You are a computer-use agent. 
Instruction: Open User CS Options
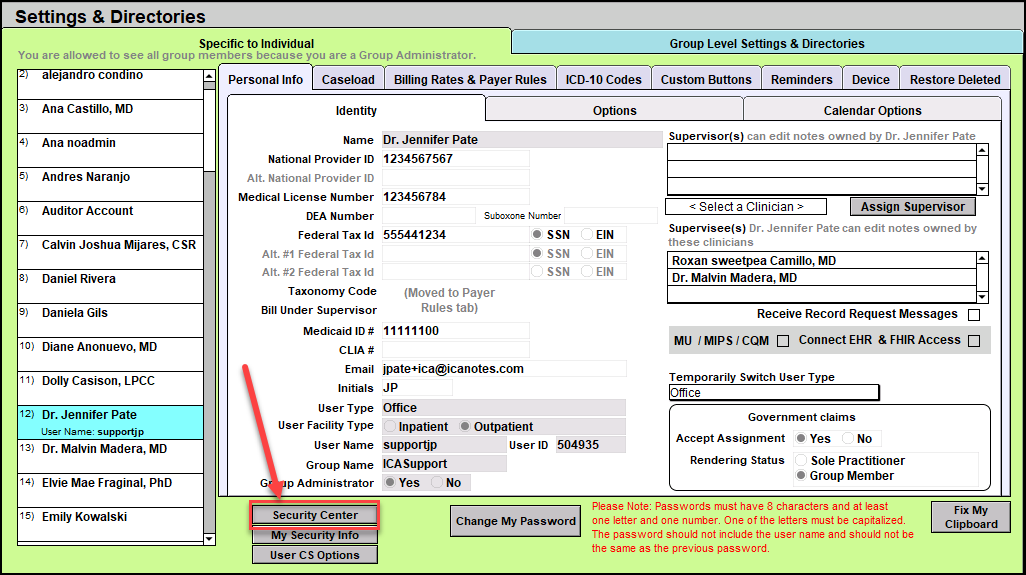(314, 555)
